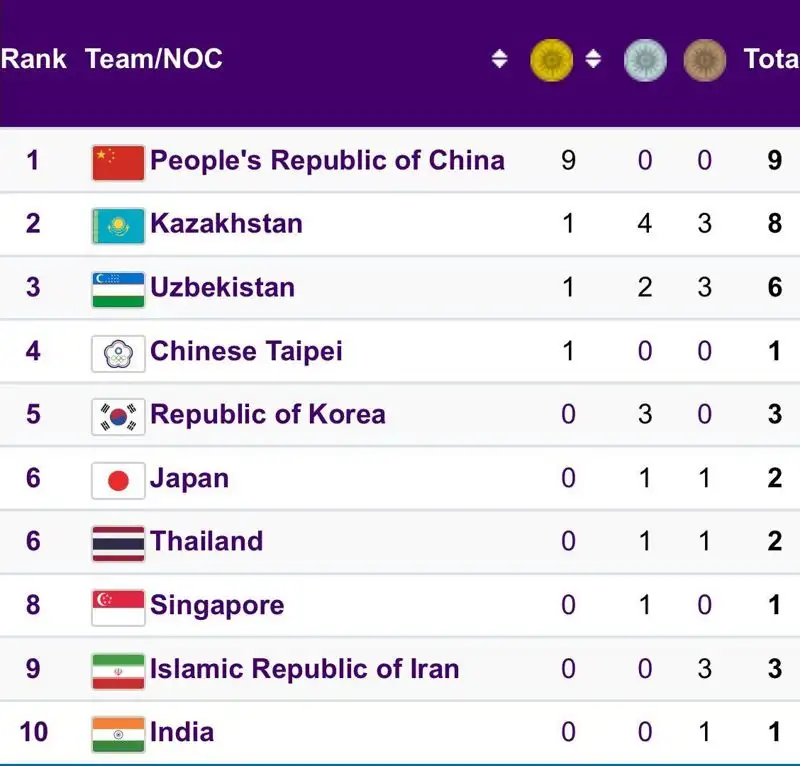Click the bronze medal column icon

coord(704,60)
